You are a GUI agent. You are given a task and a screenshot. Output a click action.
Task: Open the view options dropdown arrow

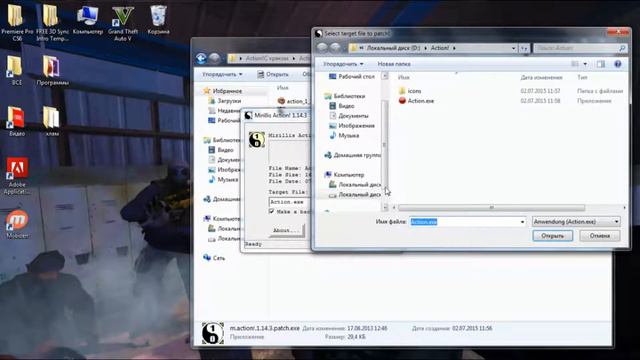(585, 64)
